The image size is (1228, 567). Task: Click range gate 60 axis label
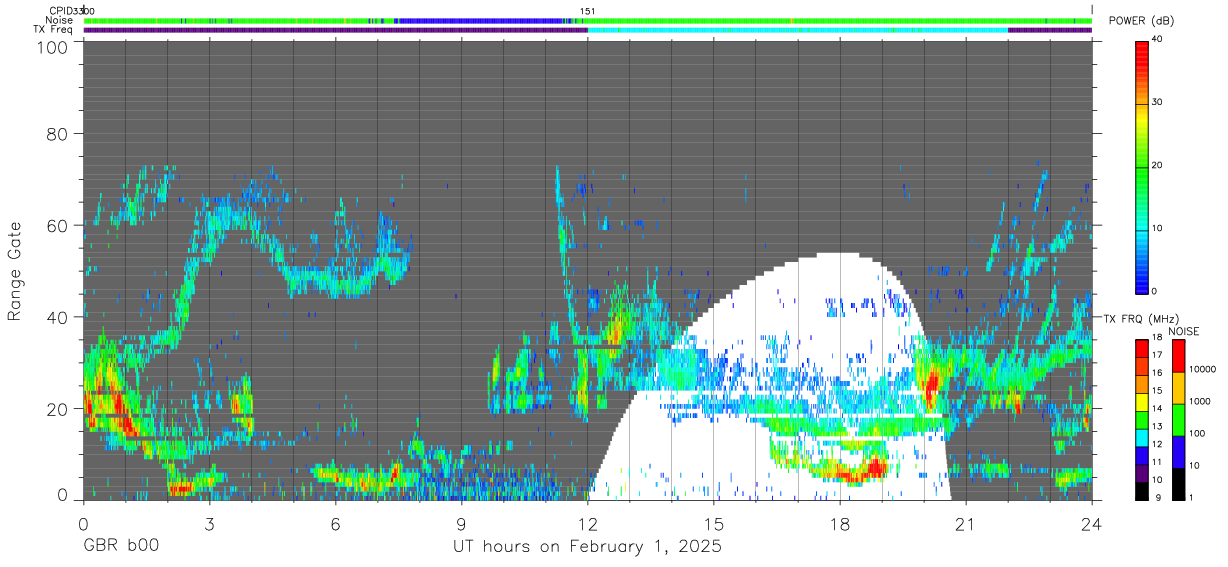pyautogui.click(x=57, y=225)
